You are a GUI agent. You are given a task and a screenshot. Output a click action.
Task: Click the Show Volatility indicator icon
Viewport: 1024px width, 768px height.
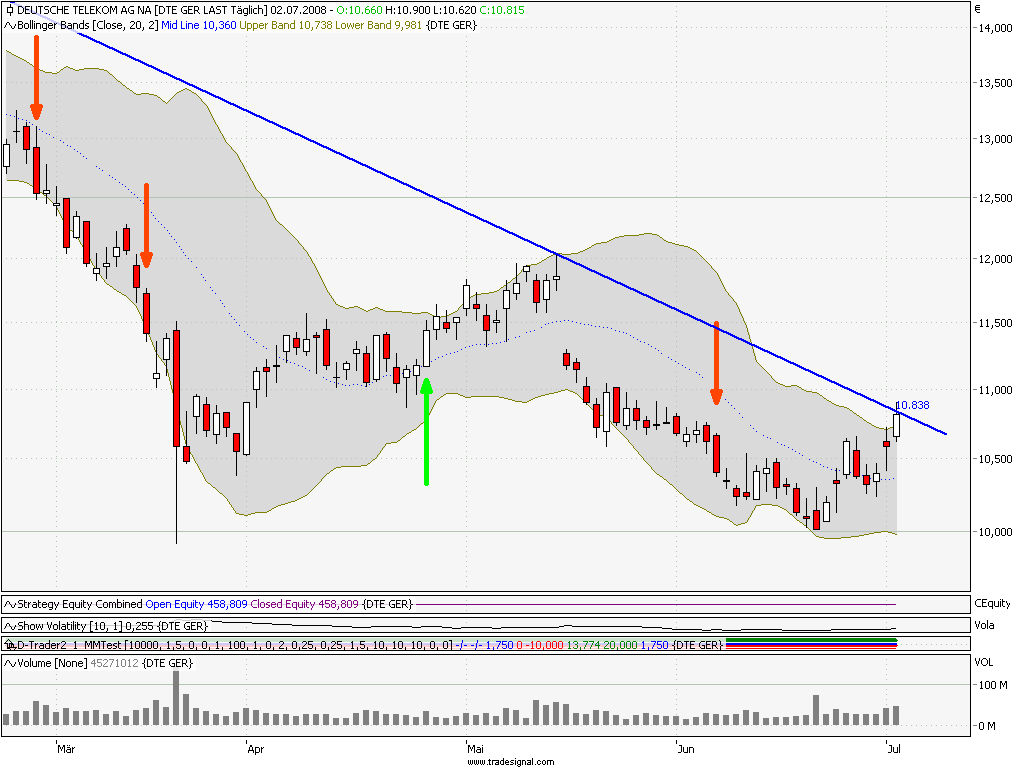point(10,626)
